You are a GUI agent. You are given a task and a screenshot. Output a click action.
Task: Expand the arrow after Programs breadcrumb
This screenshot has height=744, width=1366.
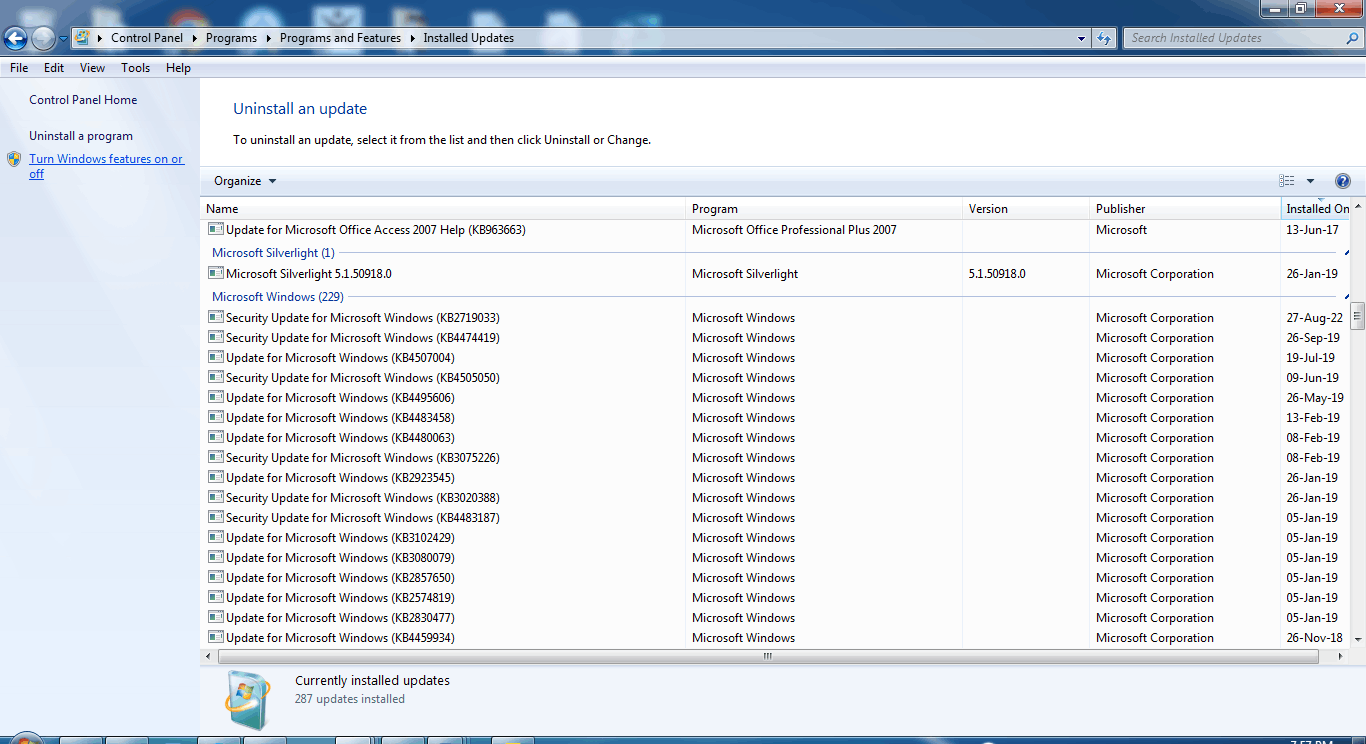coord(267,38)
